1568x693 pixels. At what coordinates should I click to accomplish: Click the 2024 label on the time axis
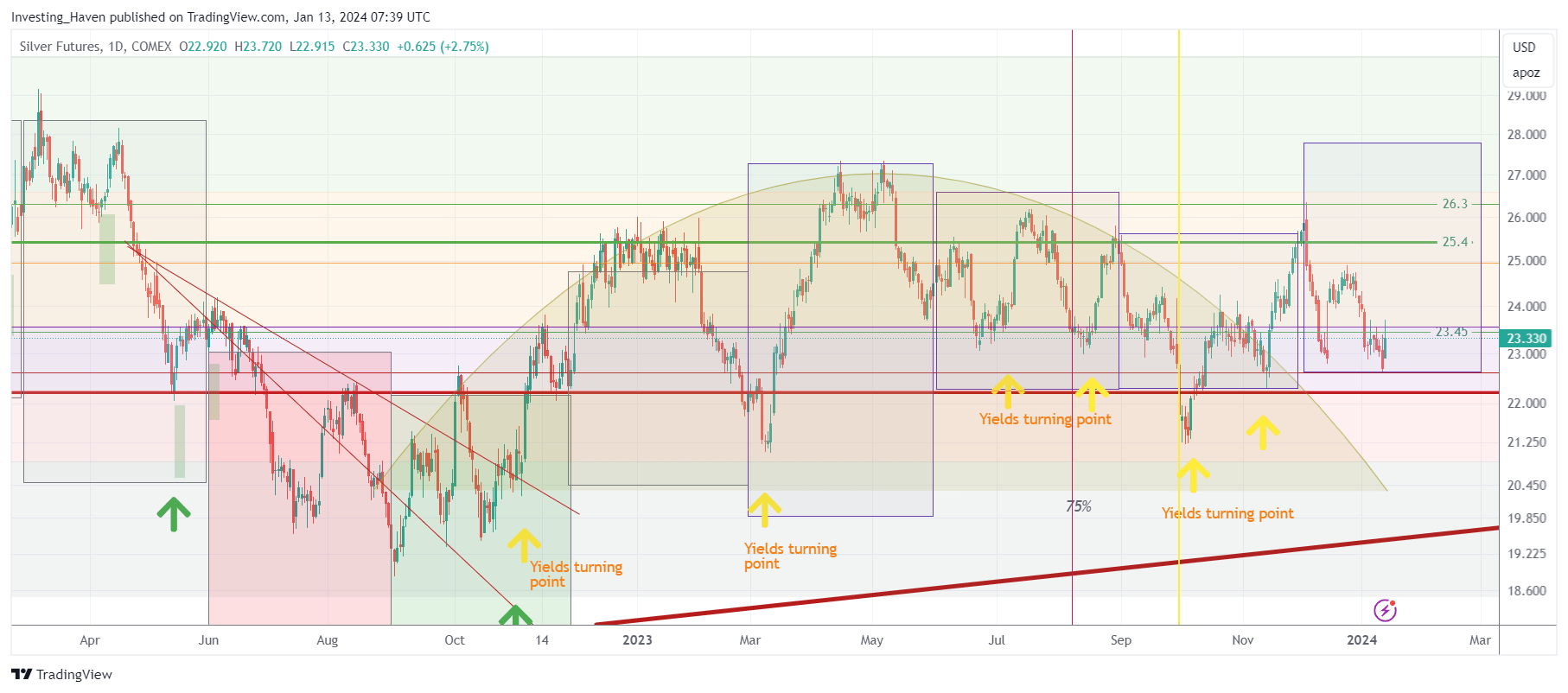(1361, 640)
